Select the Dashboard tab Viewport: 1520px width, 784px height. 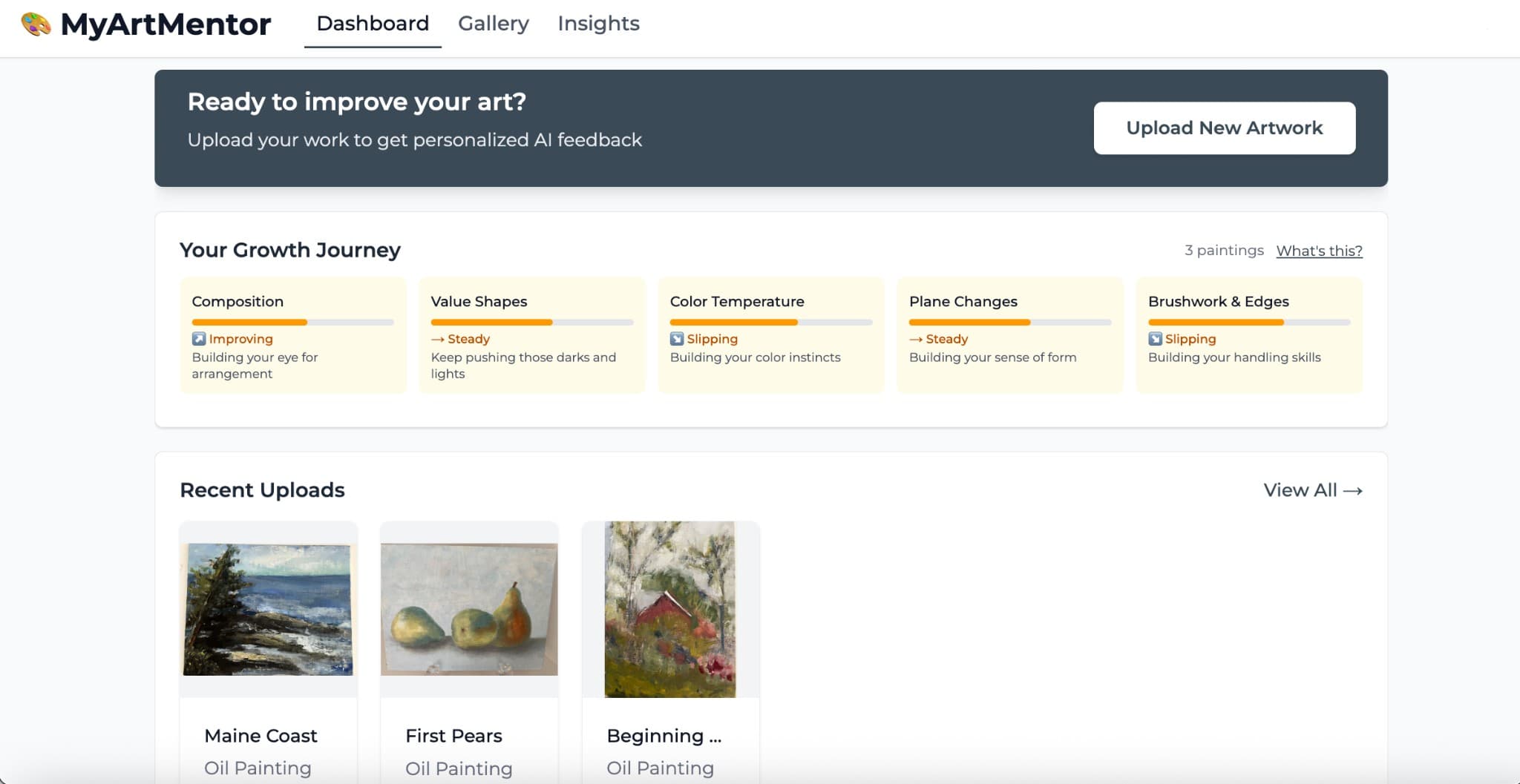coord(372,23)
